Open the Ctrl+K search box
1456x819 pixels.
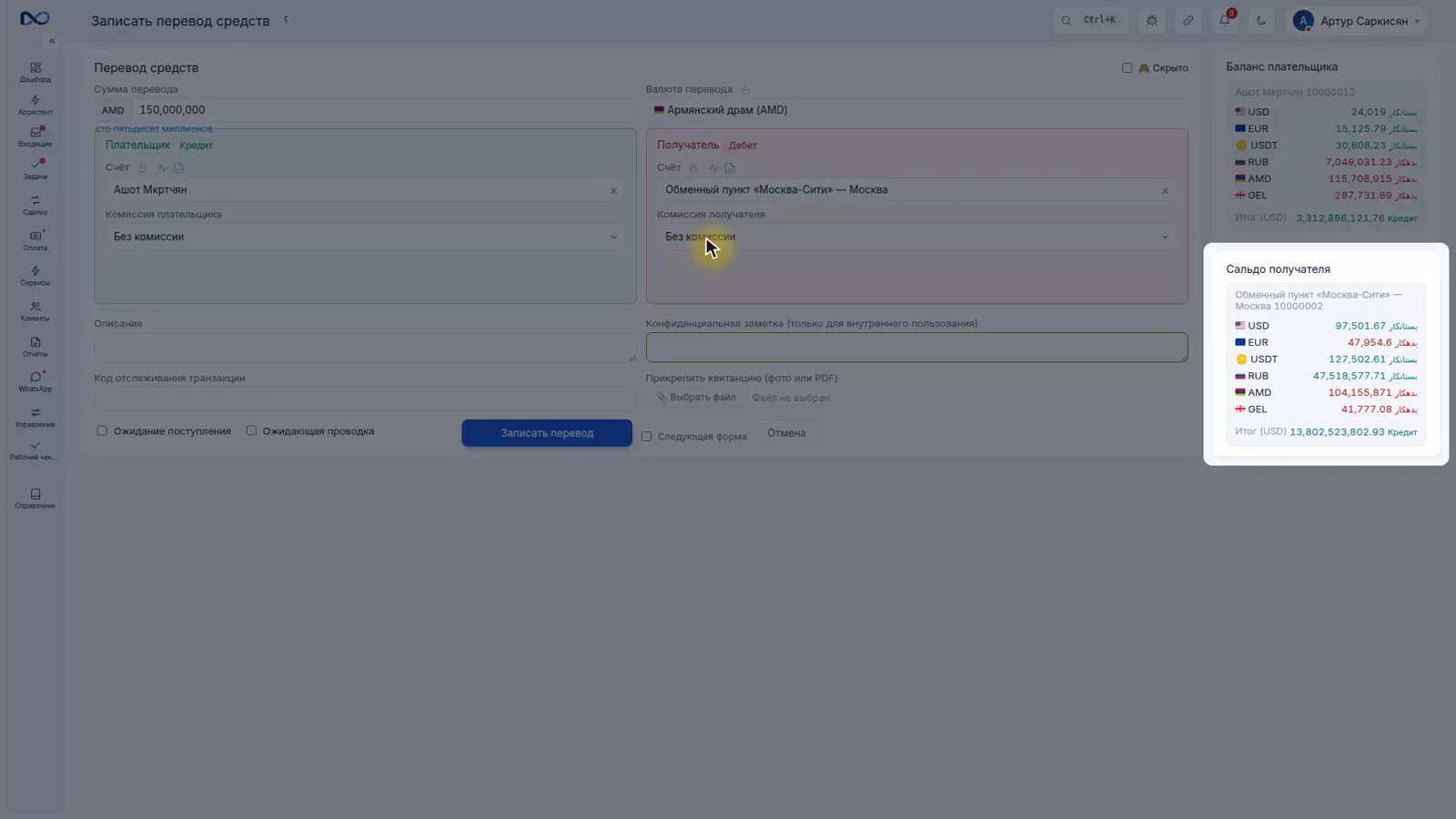click(1091, 20)
